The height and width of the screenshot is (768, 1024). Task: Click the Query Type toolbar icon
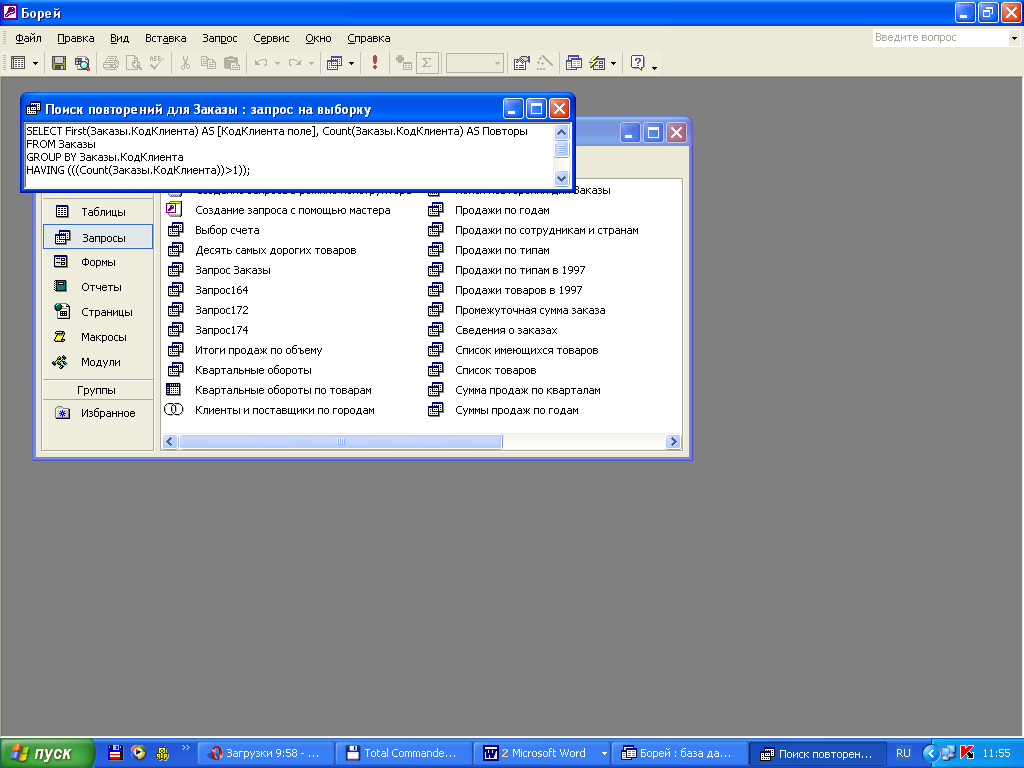click(x=334, y=63)
